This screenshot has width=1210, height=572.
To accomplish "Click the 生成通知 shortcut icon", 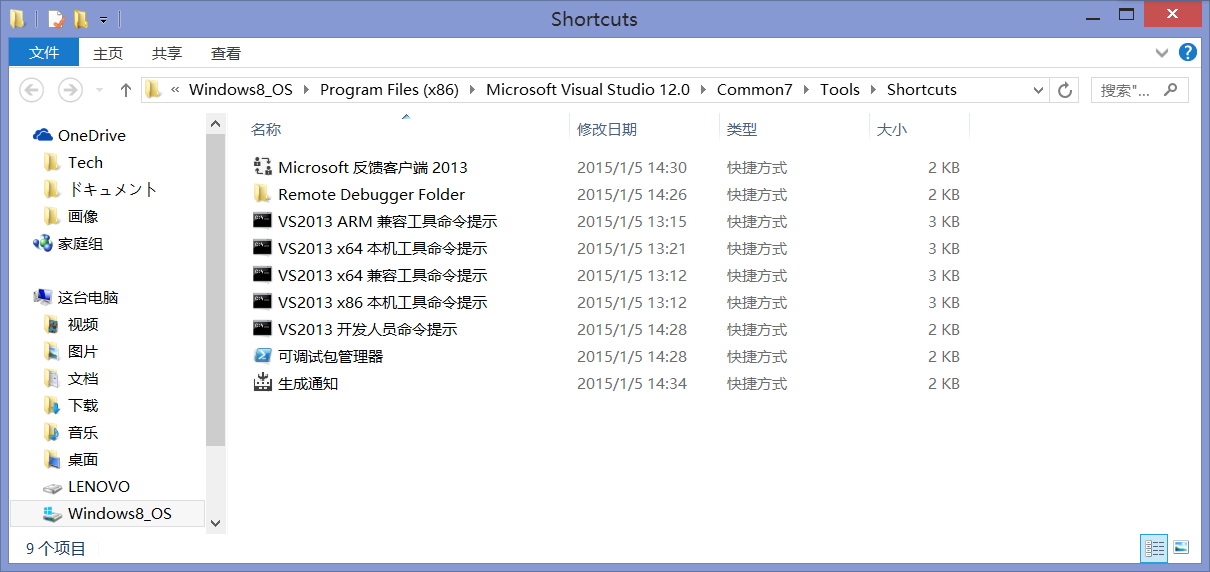I will point(263,383).
